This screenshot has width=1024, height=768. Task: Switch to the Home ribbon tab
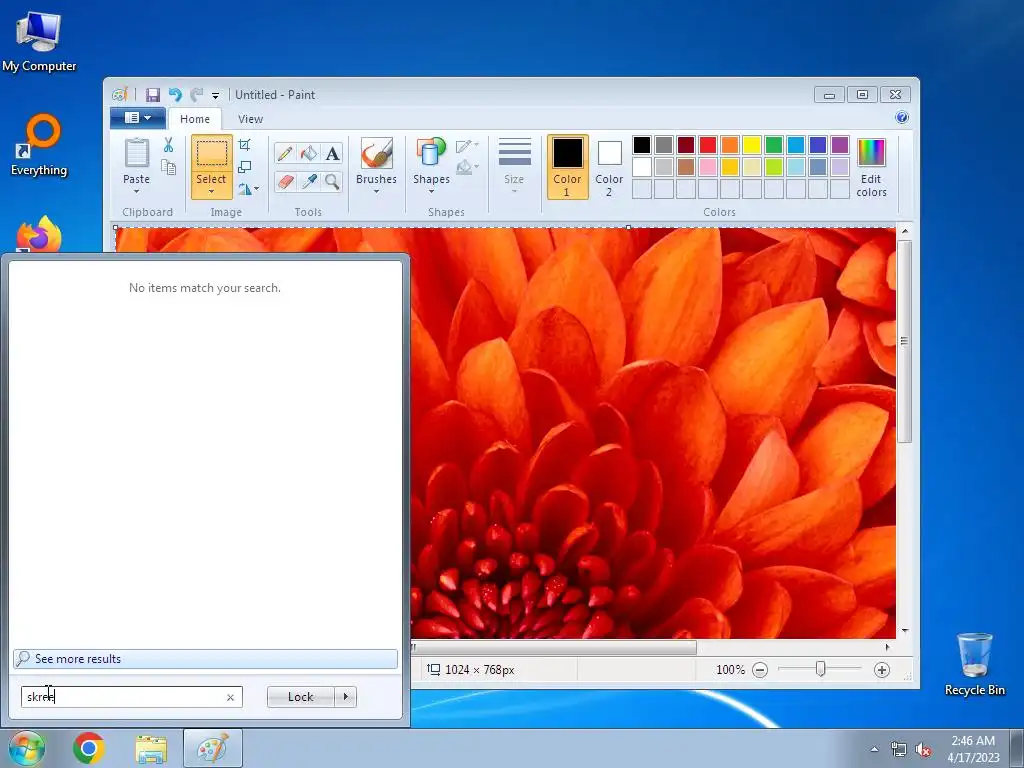click(x=195, y=119)
